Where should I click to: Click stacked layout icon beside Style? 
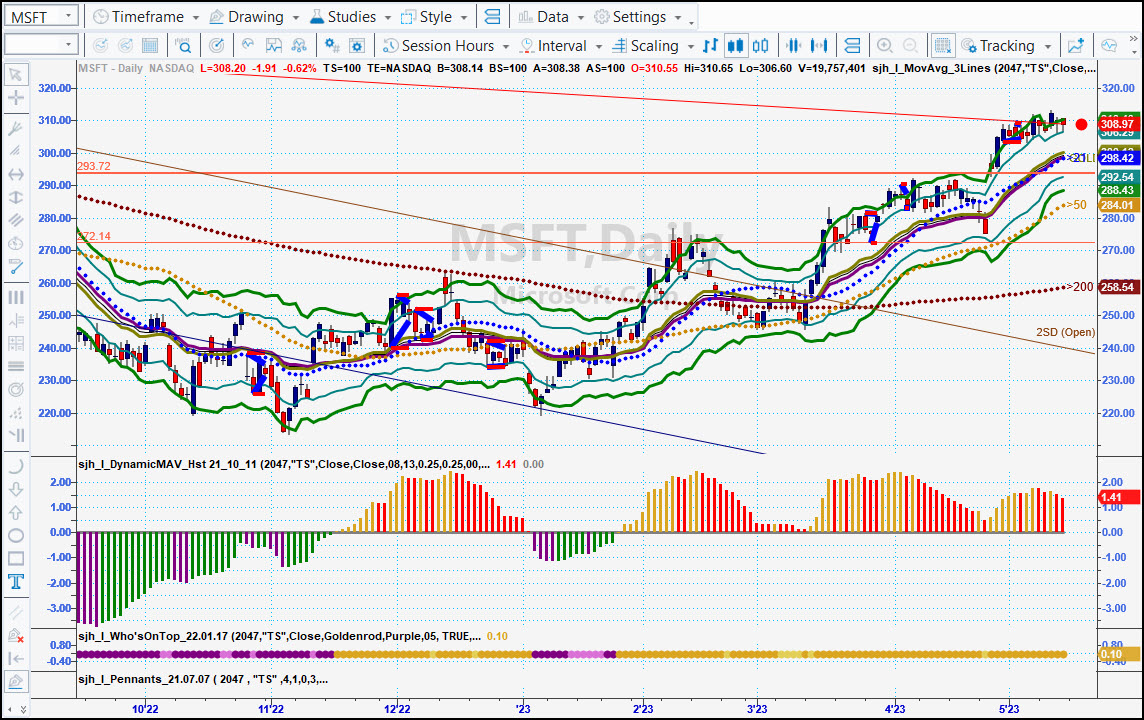pyautogui.click(x=492, y=17)
